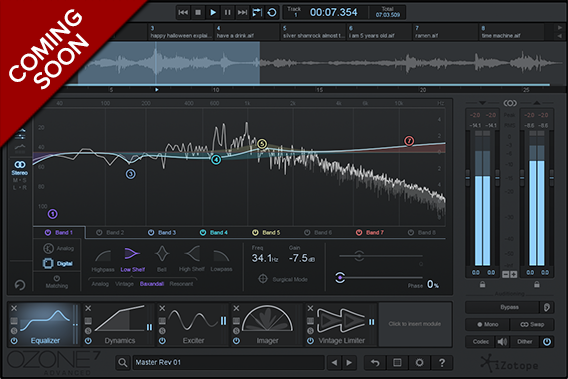The height and width of the screenshot is (379, 568).
Task: Click the Play button in transport
Action: [213, 13]
